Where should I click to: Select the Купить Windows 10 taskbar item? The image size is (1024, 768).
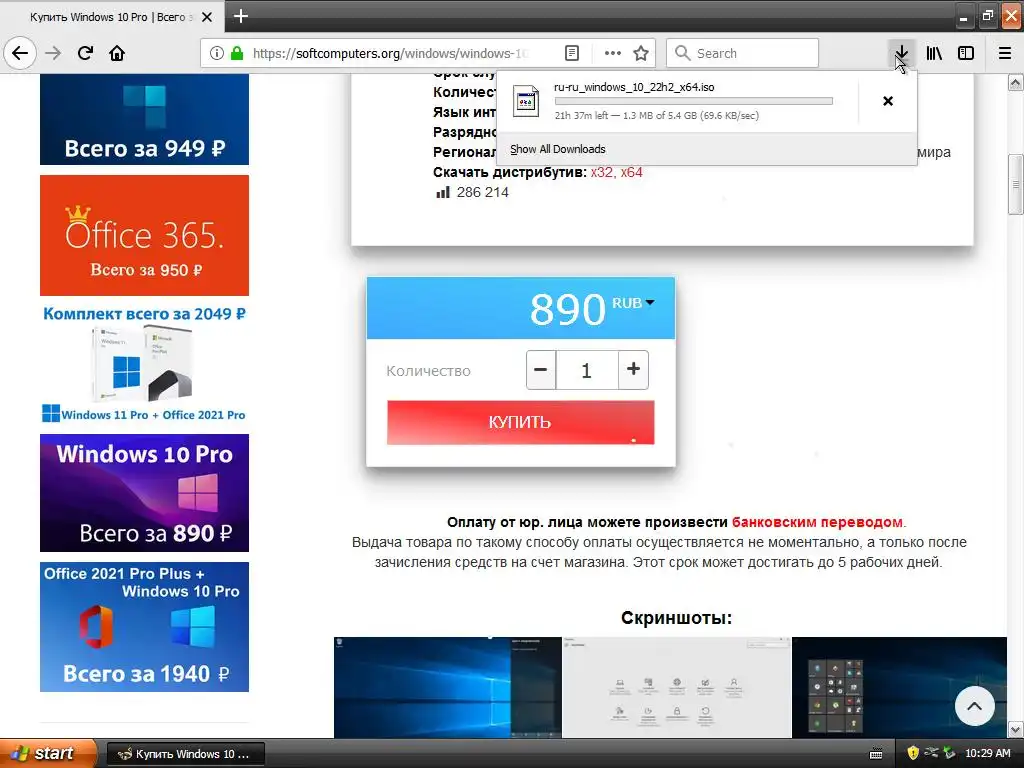click(x=186, y=754)
